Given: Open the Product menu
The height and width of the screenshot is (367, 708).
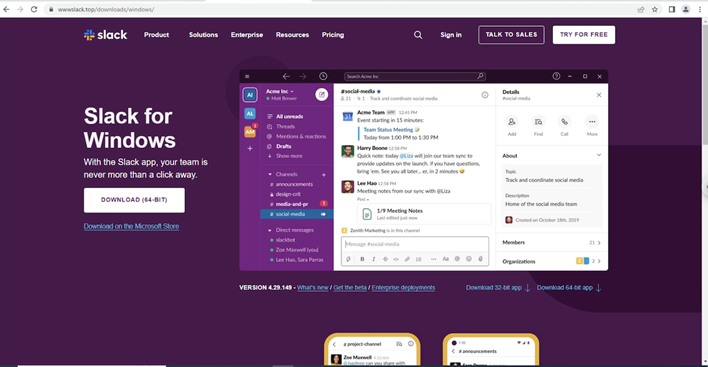Looking at the screenshot, I should coord(156,35).
